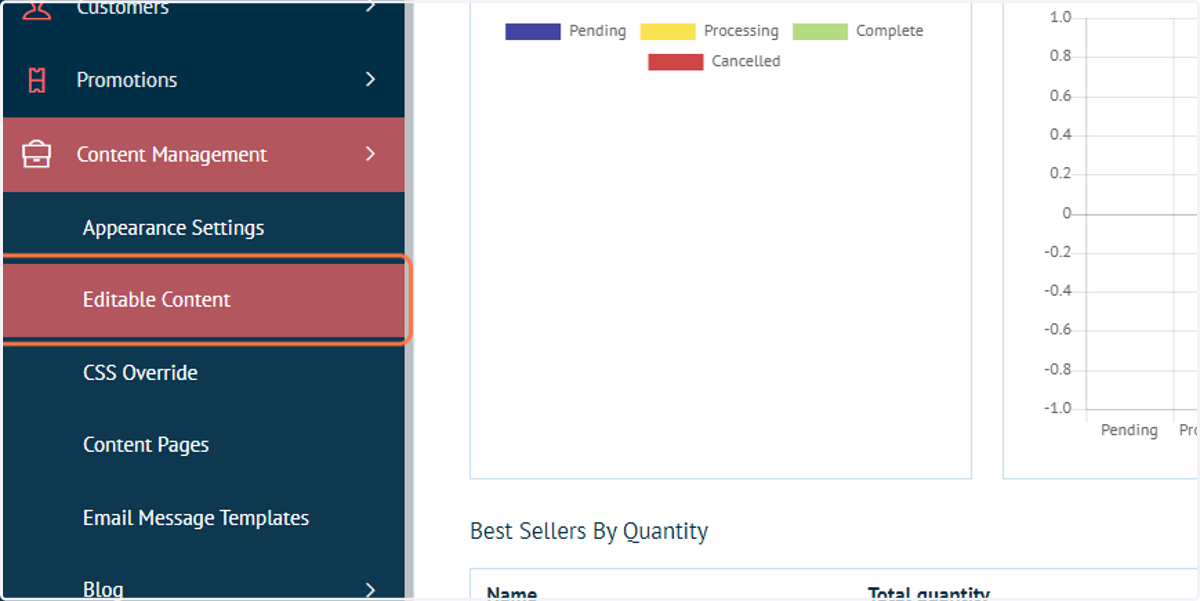
Task: Click the Pending axis label on chart
Action: [x=1129, y=430]
